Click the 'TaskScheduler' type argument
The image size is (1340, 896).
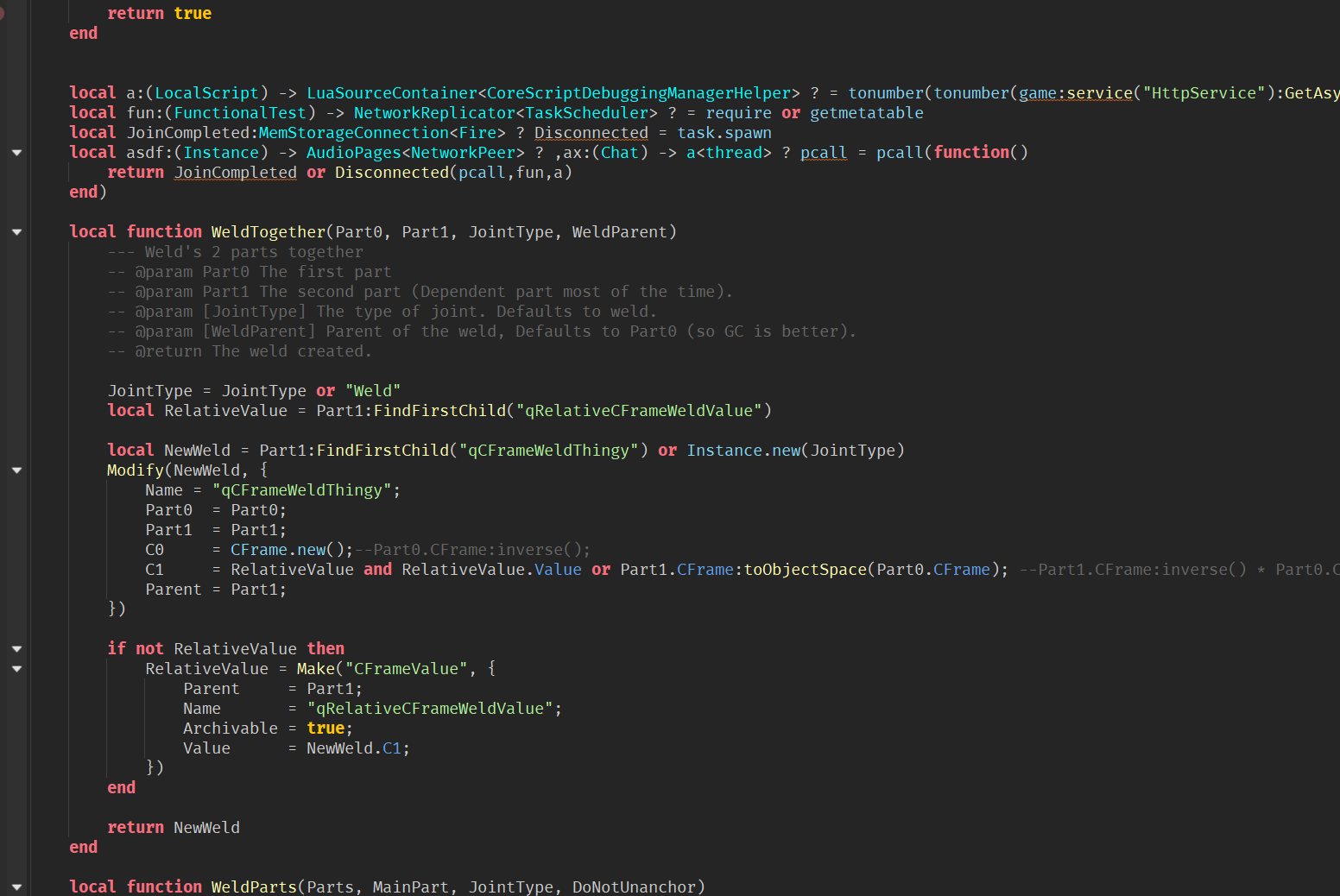(587, 112)
